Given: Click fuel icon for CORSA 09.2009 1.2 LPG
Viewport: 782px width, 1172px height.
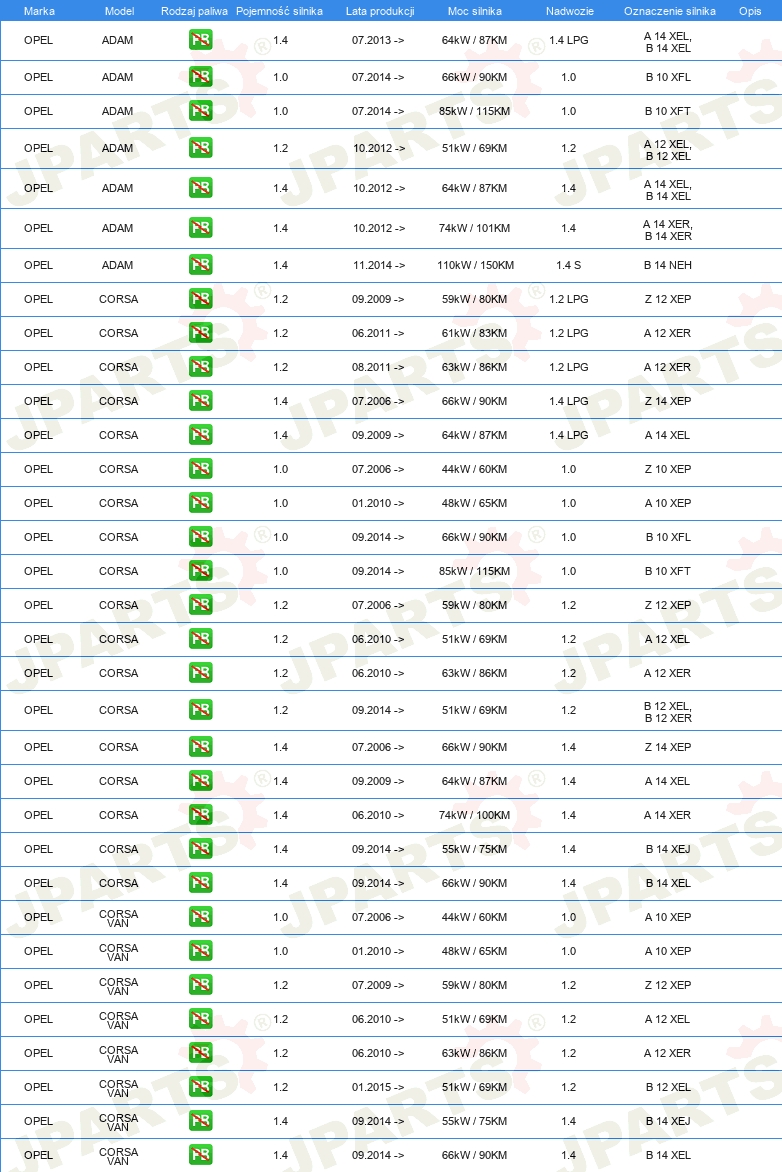Looking at the screenshot, I should click(x=200, y=299).
